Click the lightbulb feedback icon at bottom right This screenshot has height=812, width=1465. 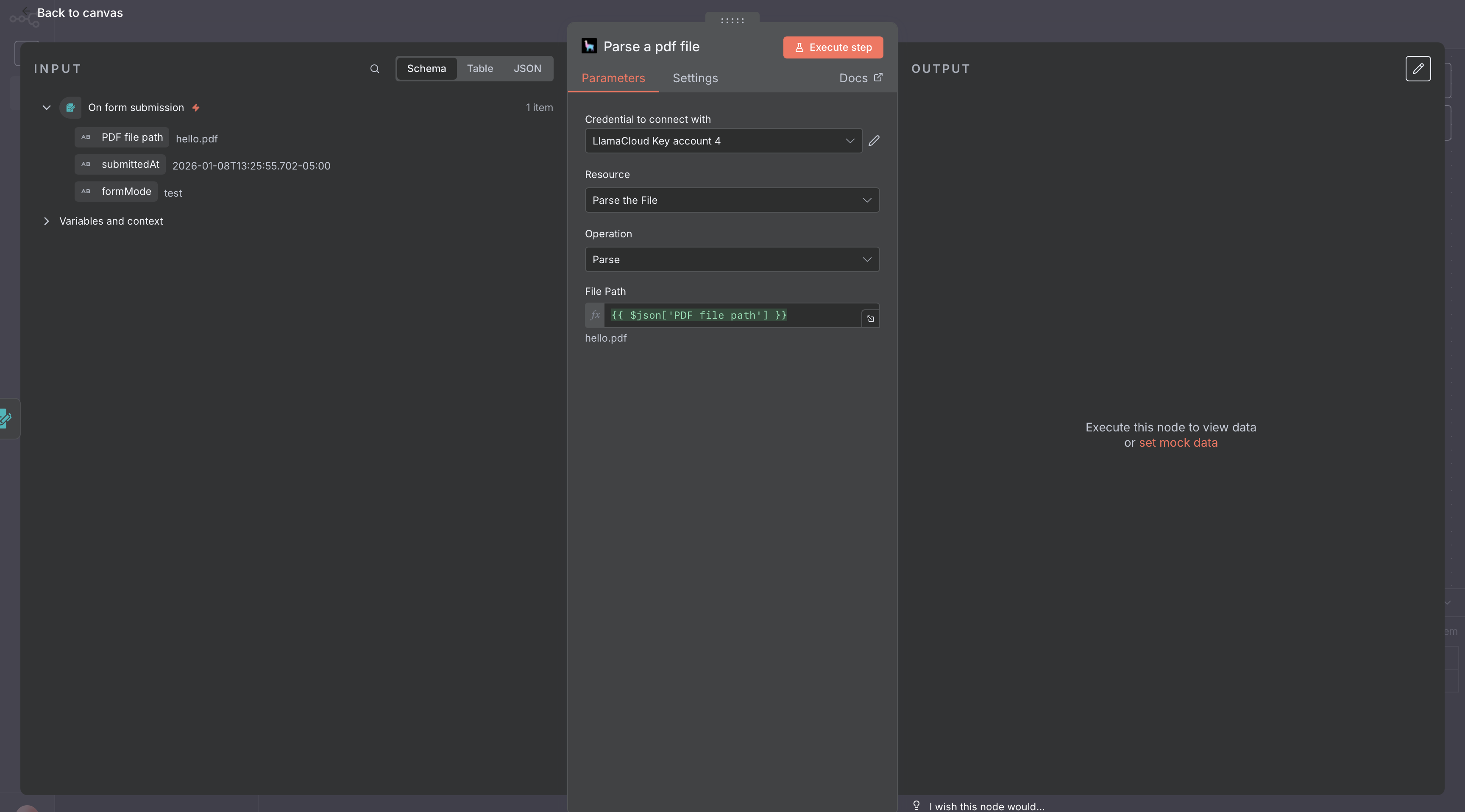pos(916,805)
